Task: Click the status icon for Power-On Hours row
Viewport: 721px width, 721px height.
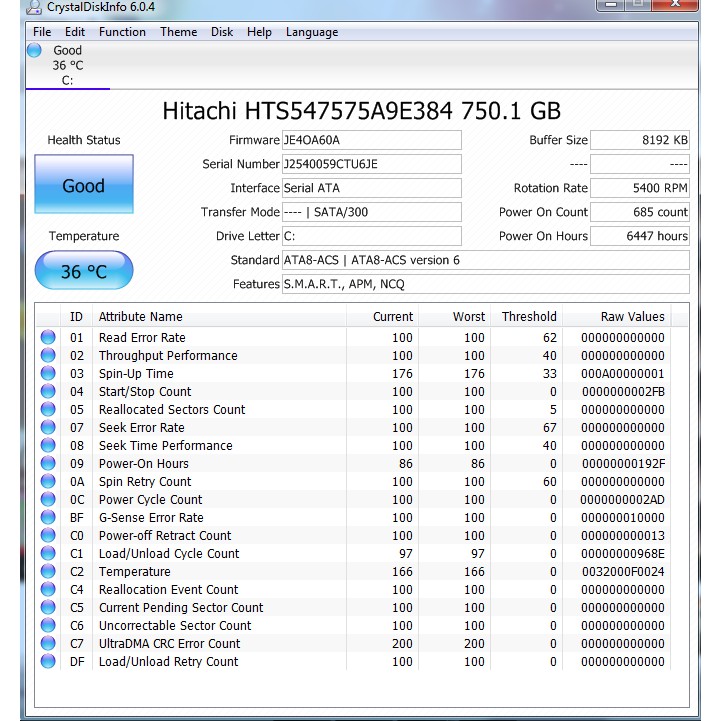Action: click(48, 464)
